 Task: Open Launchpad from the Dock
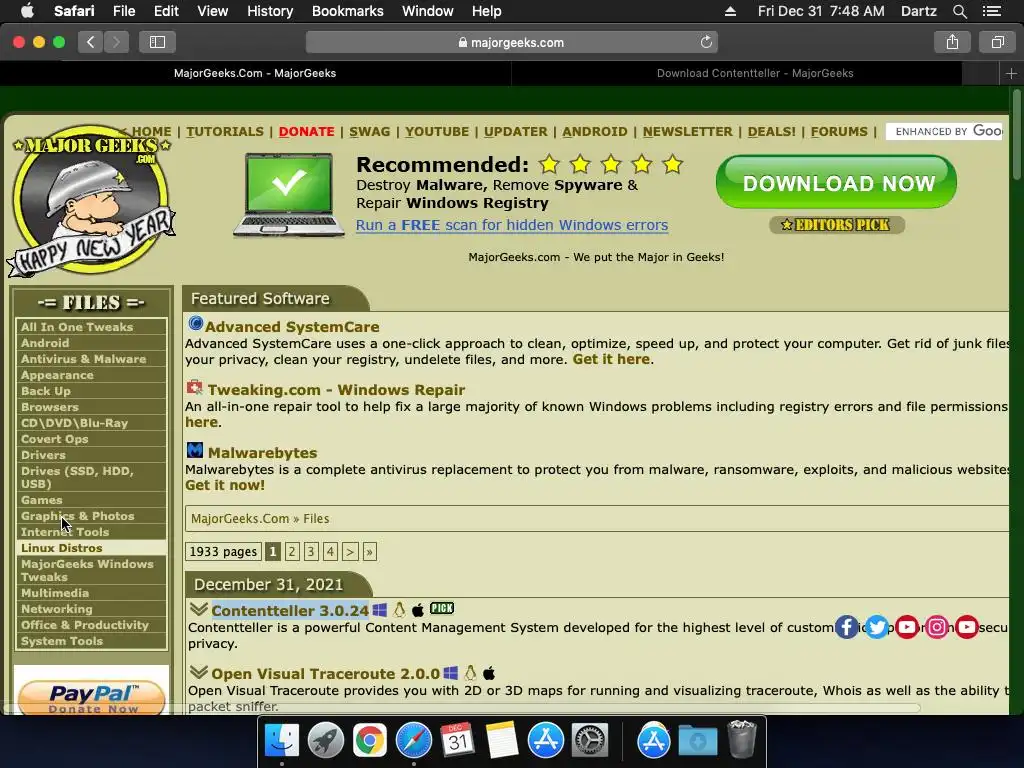click(325, 741)
